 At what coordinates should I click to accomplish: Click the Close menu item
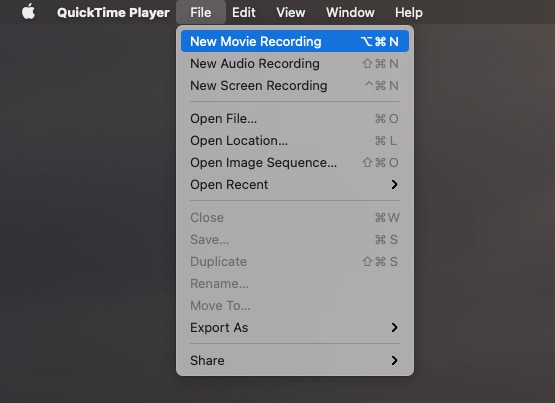[295, 217]
